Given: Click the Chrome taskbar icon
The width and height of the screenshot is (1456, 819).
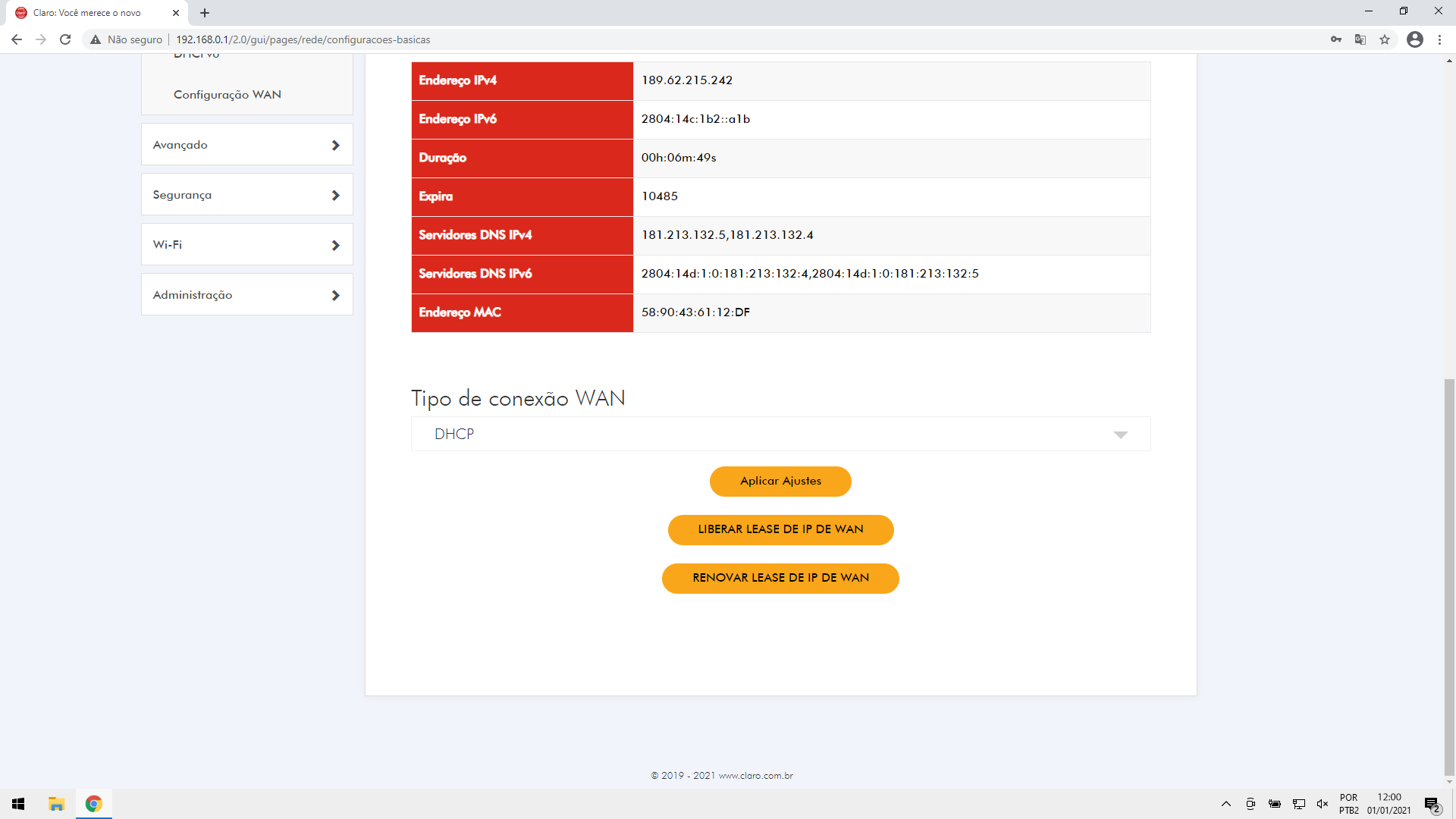Looking at the screenshot, I should pyautogui.click(x=94, y=804).
